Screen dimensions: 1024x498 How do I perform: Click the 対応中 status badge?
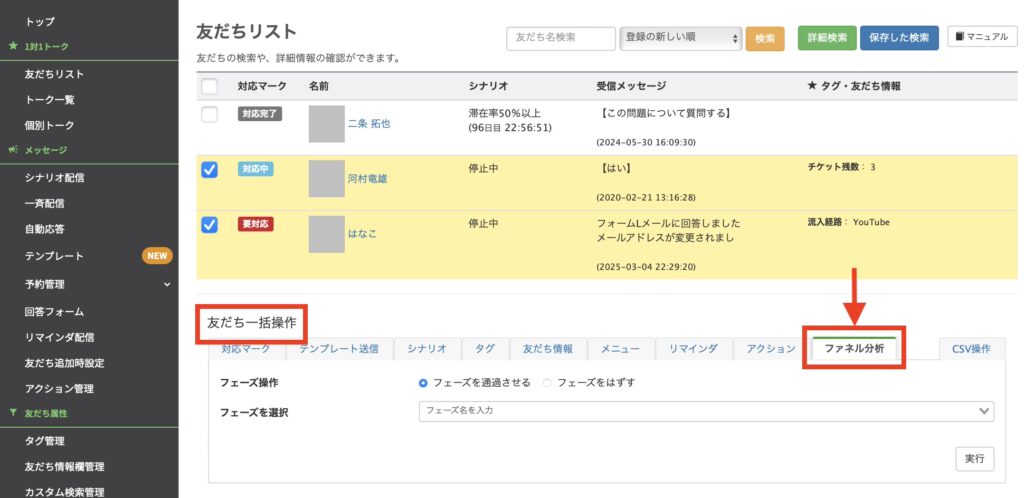click(257, 170)
